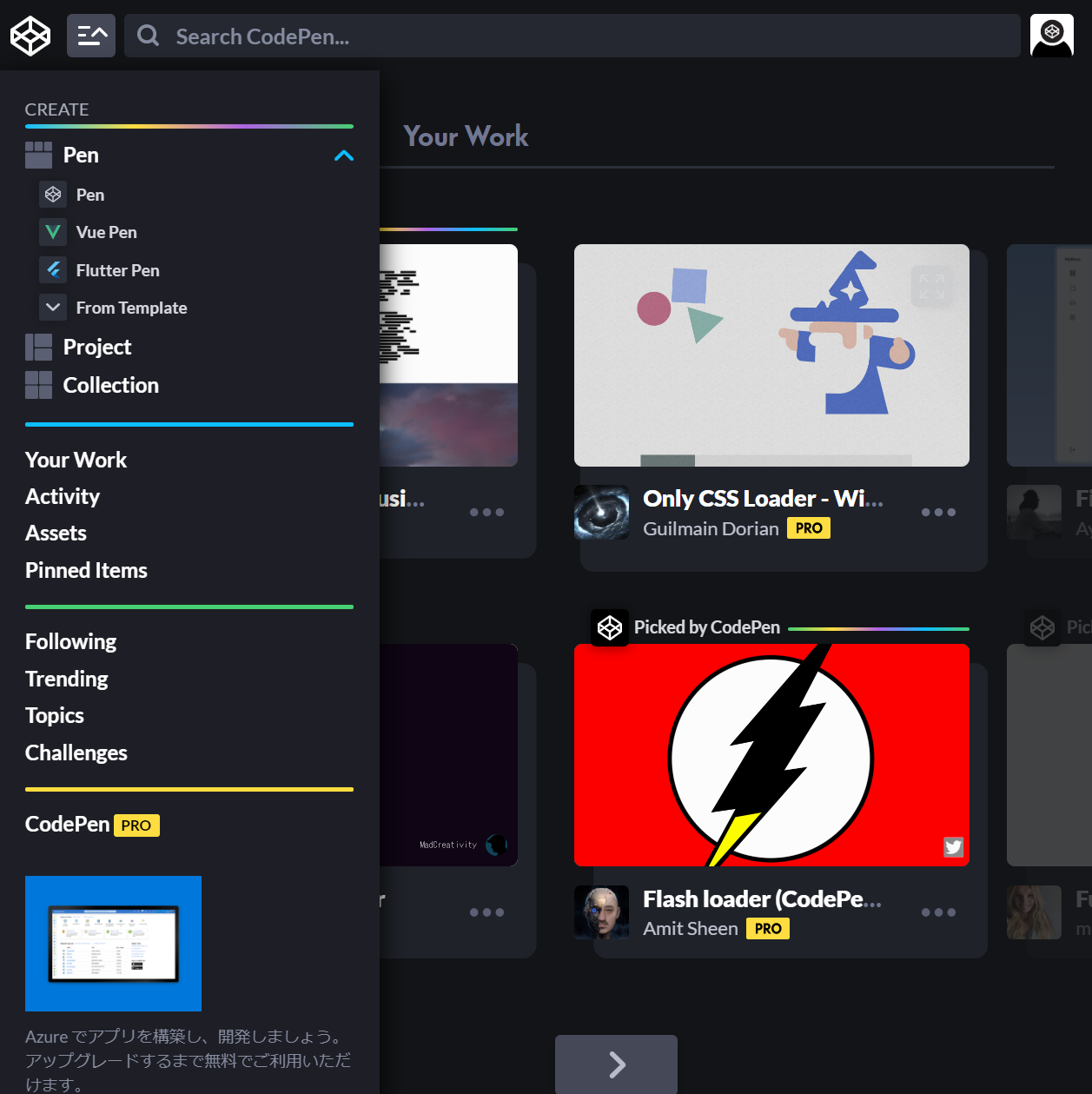Click the Project layout icon
Screen dimensions: 1092x1094
38,347
